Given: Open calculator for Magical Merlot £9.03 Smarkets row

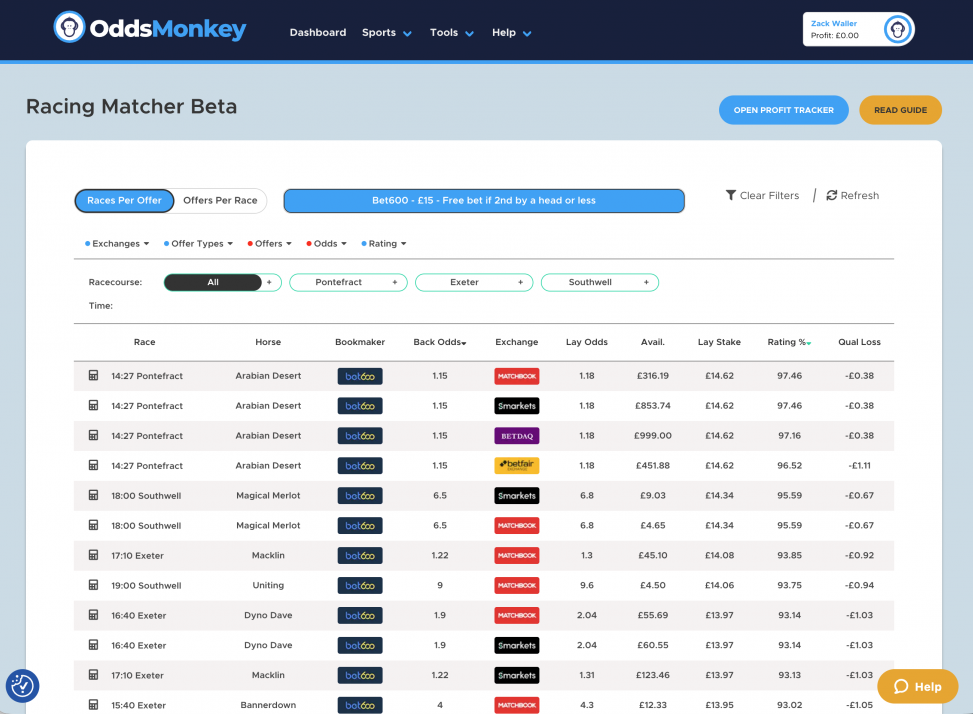Looking at the screenshot, I should (x=93, y=495).
